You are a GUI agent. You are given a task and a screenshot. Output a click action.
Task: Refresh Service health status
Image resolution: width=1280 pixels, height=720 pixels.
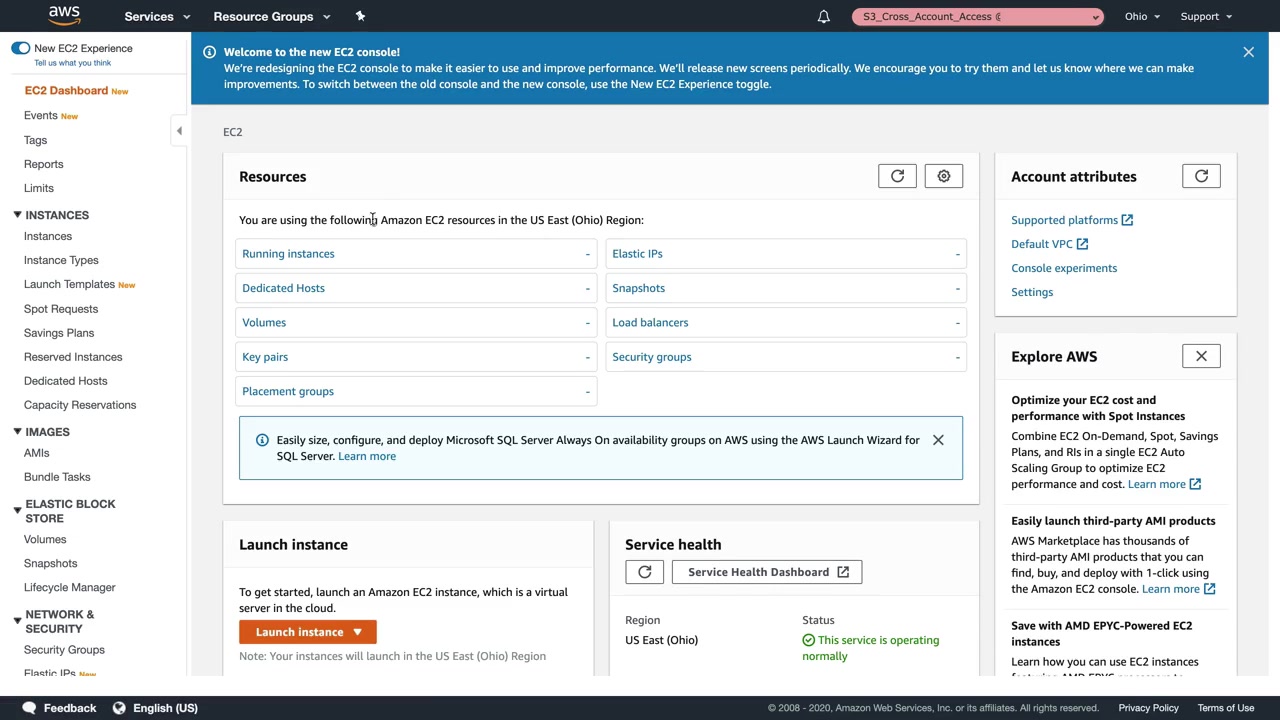point(644,572)
